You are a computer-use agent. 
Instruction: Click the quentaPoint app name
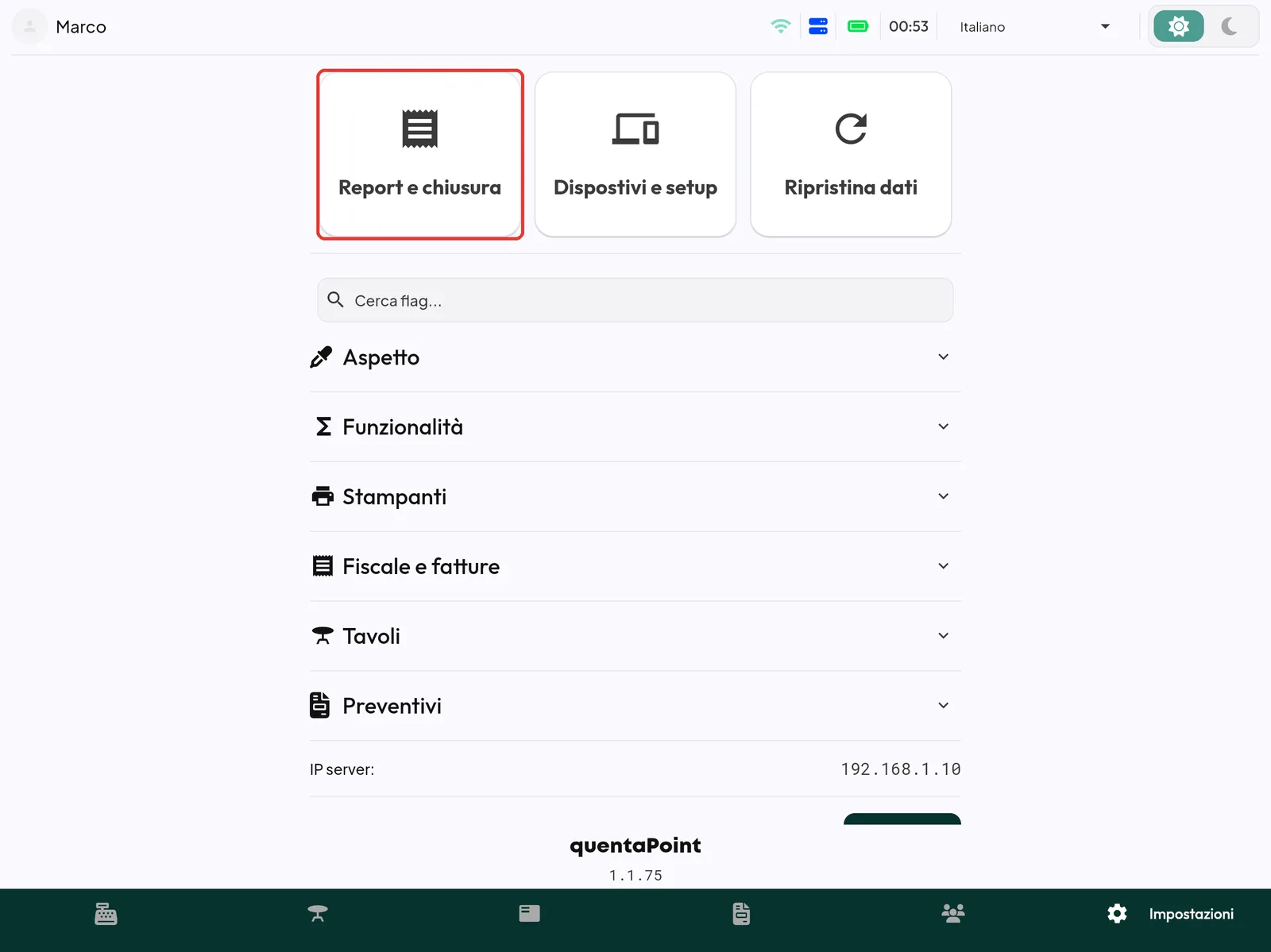(x=635, y=846)
